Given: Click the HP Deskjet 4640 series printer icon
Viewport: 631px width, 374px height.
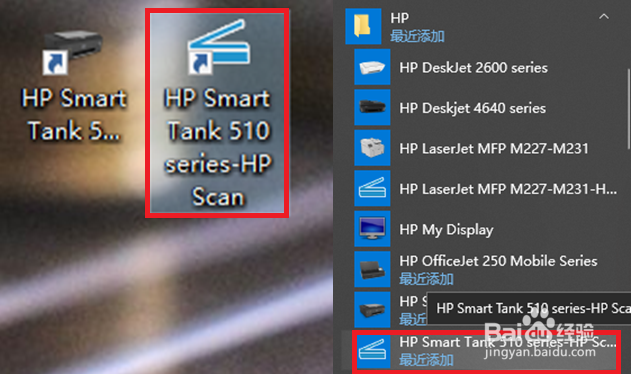Looking at the screenshot, I should [x=372, y=107].
